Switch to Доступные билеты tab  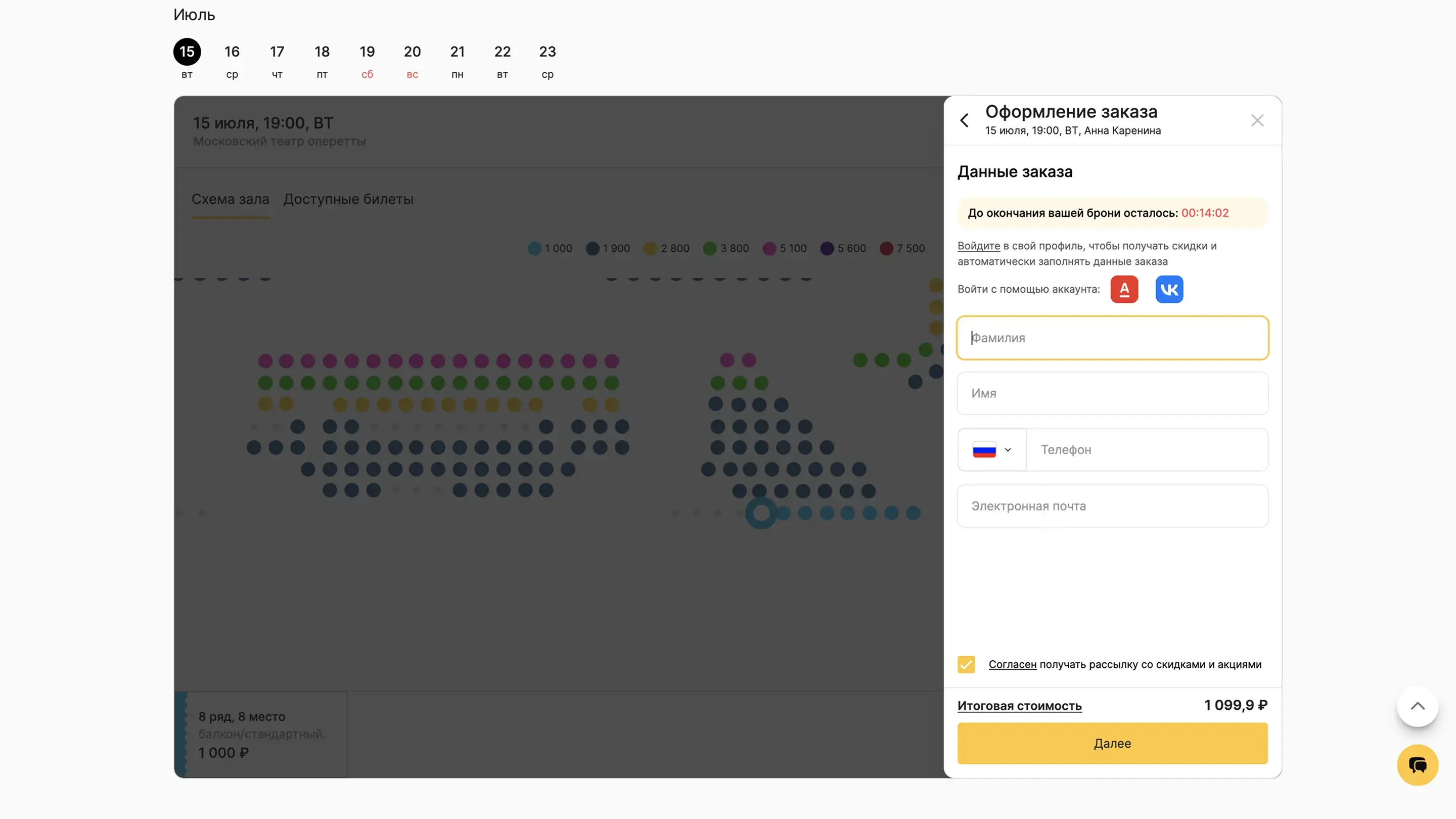348,200
